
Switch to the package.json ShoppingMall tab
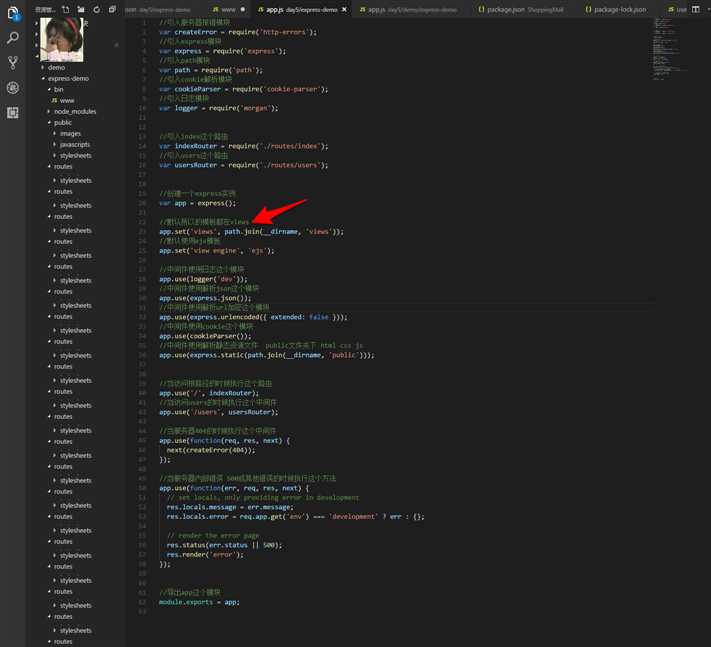pos(521,9)
